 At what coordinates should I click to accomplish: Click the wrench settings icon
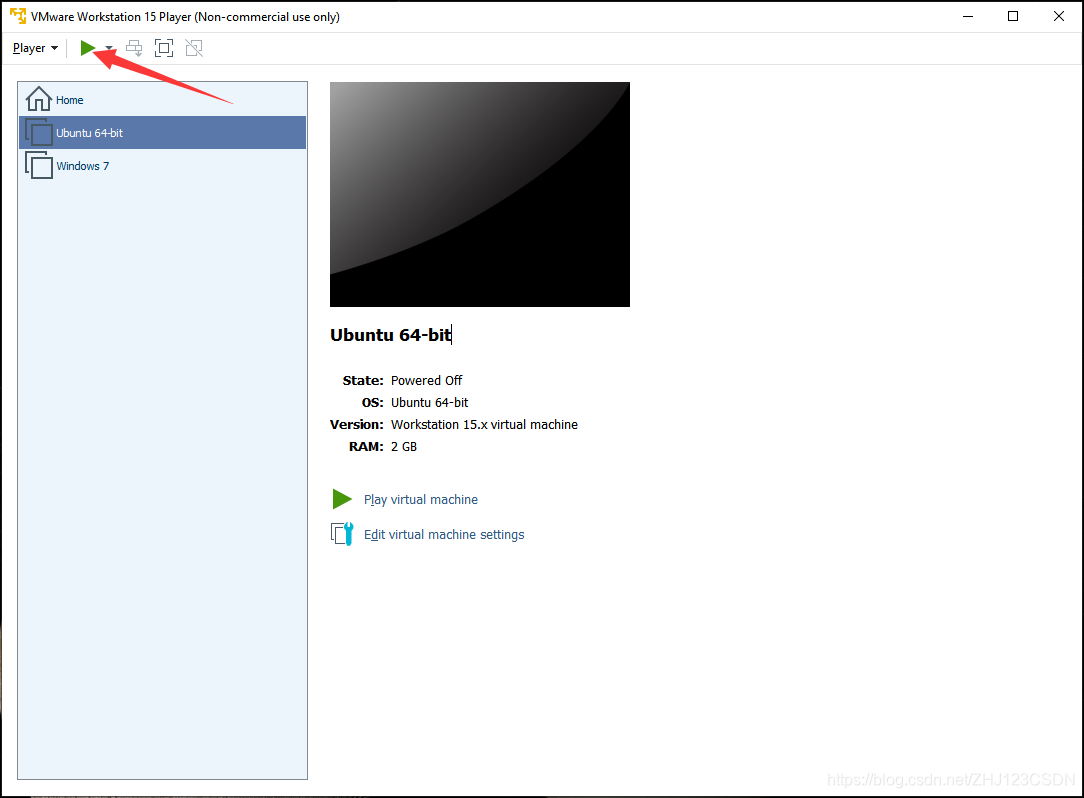point(342,534)
